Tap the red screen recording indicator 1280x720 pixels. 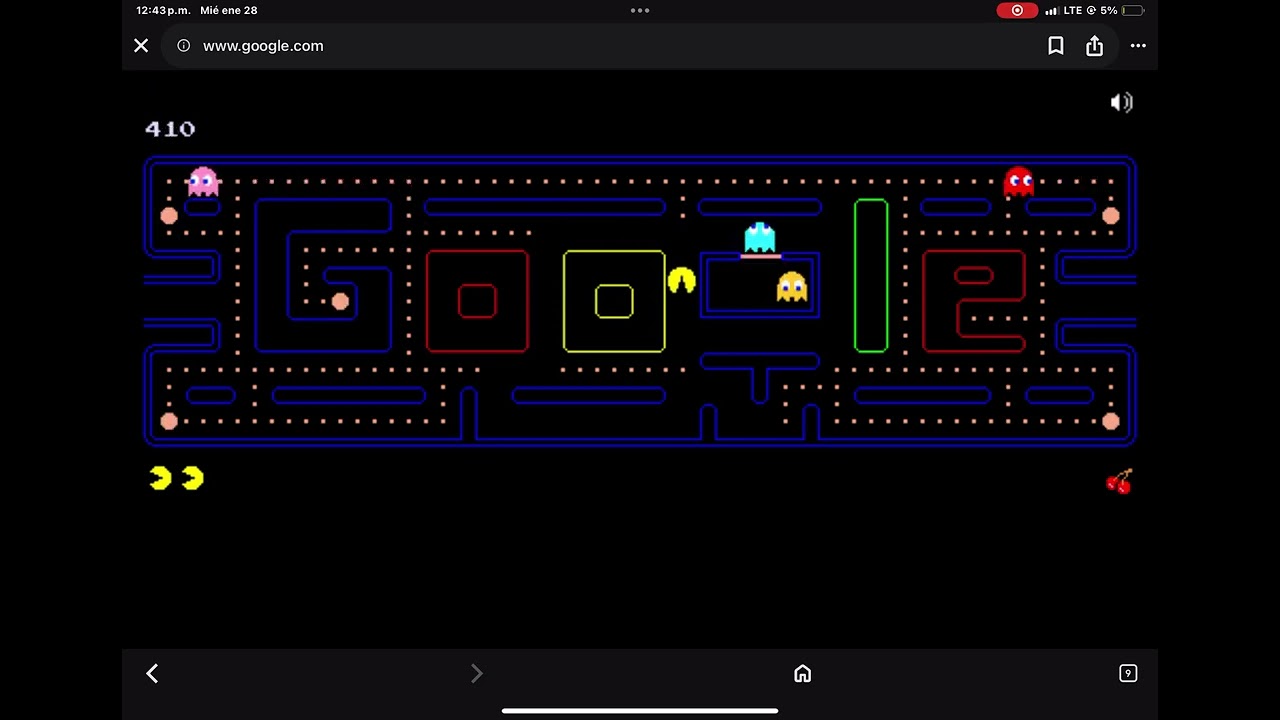[1017, 10]
